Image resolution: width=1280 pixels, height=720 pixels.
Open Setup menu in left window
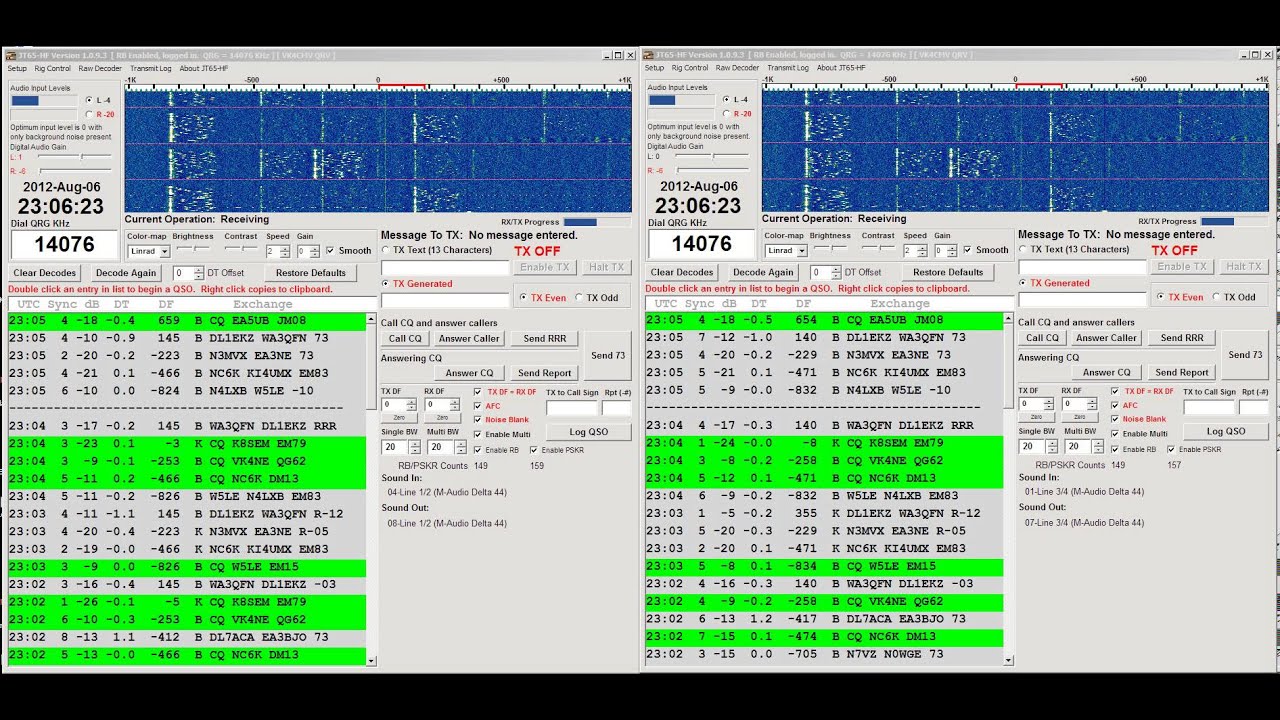click(17, 68)
